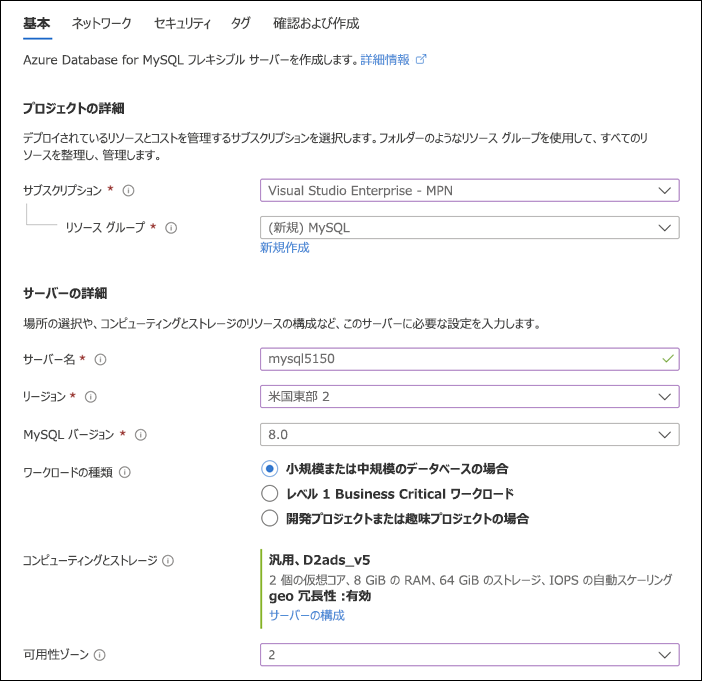Click 新規作成 link under resource group

tap(285, 248)
